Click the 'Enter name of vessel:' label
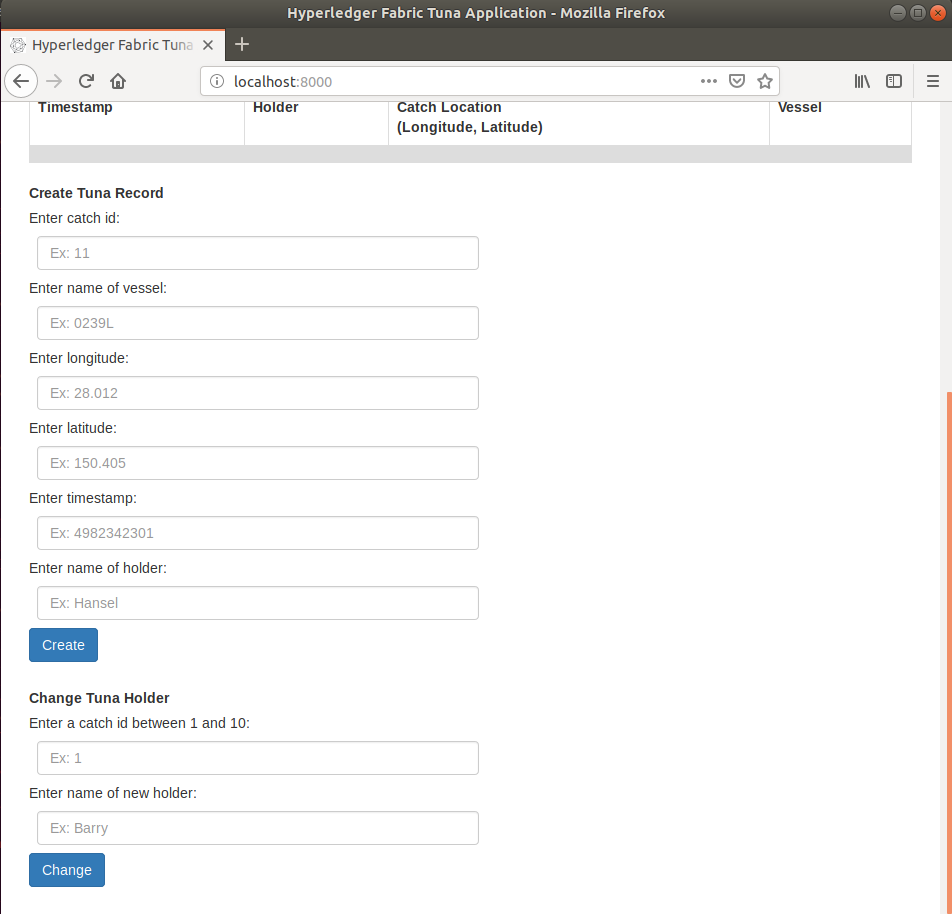Image resolution: width=952 pixels, height=914 pixels. tap(98, 288)
